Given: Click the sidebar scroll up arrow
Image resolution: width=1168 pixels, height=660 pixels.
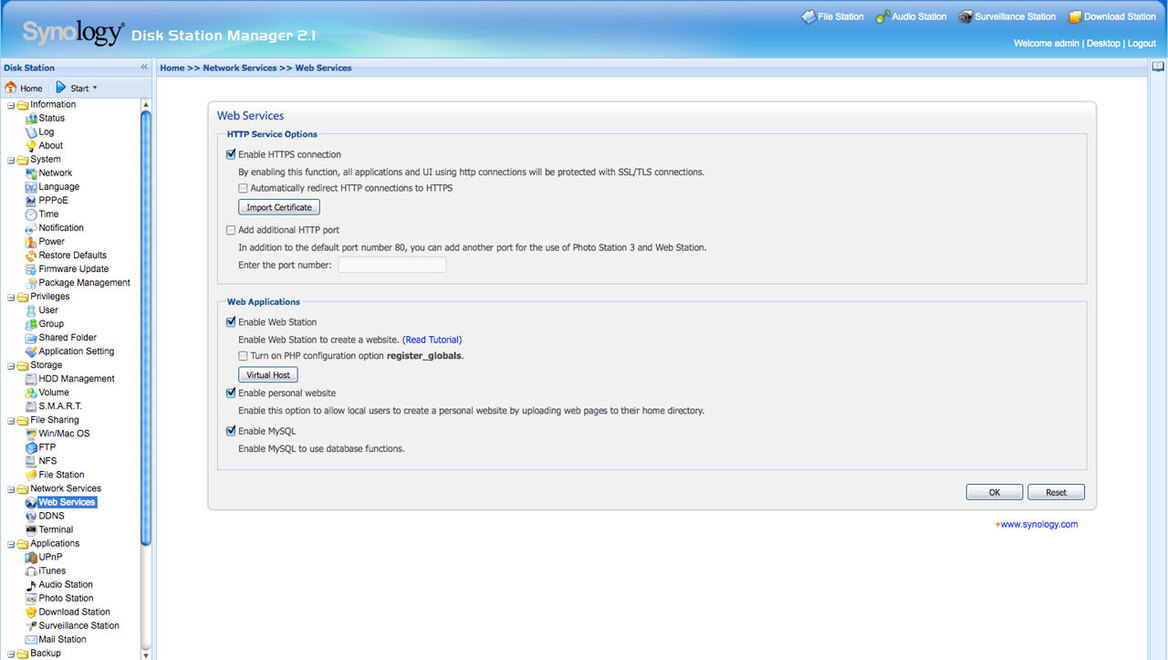Looking at the screenshot, I should point(145,105).
